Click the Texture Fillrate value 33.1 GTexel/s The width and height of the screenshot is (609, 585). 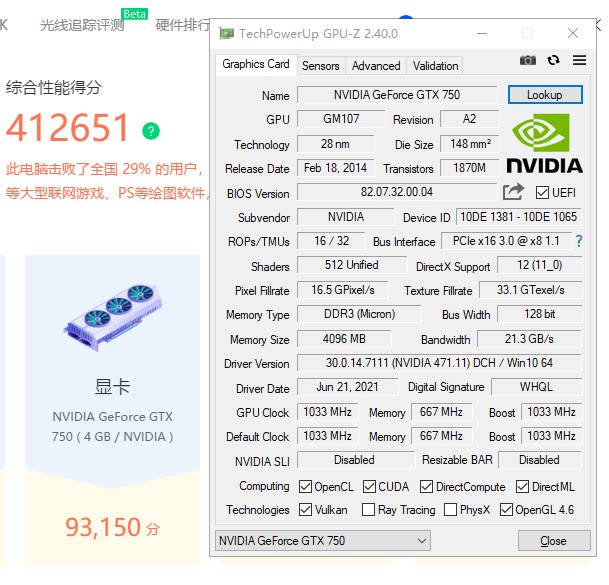(x=531, y=290)
